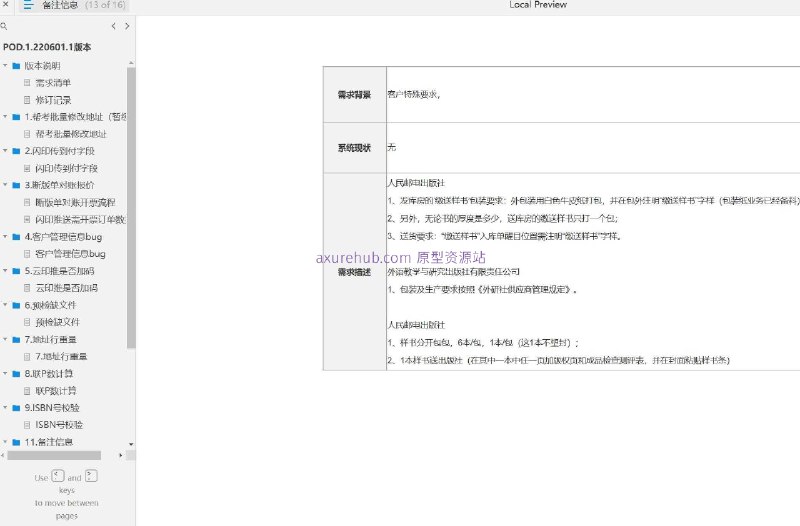Screen dimensions: 800x526
Task: Go to previous page with left chevron
Action: [x=113, y=26]
